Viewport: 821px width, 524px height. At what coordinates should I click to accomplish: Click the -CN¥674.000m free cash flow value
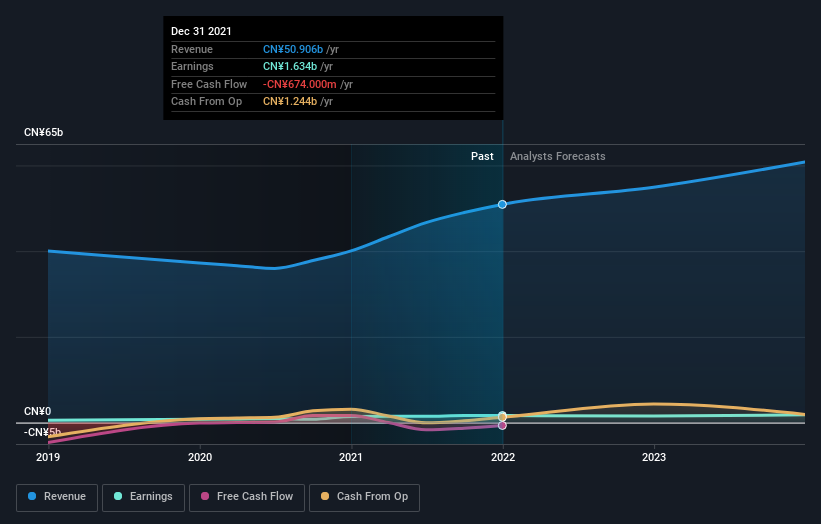coord(299,84)
